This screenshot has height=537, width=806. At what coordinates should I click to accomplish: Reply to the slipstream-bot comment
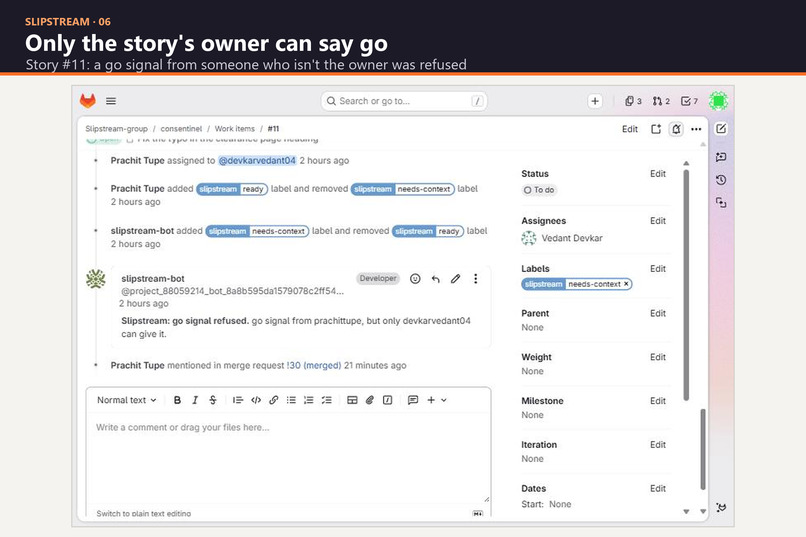[435, 279]
